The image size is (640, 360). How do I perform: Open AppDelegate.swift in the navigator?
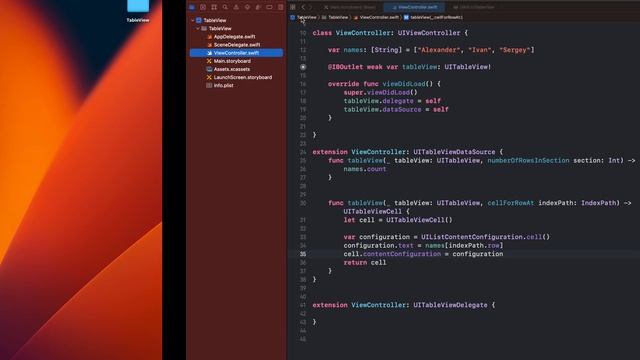234,37
